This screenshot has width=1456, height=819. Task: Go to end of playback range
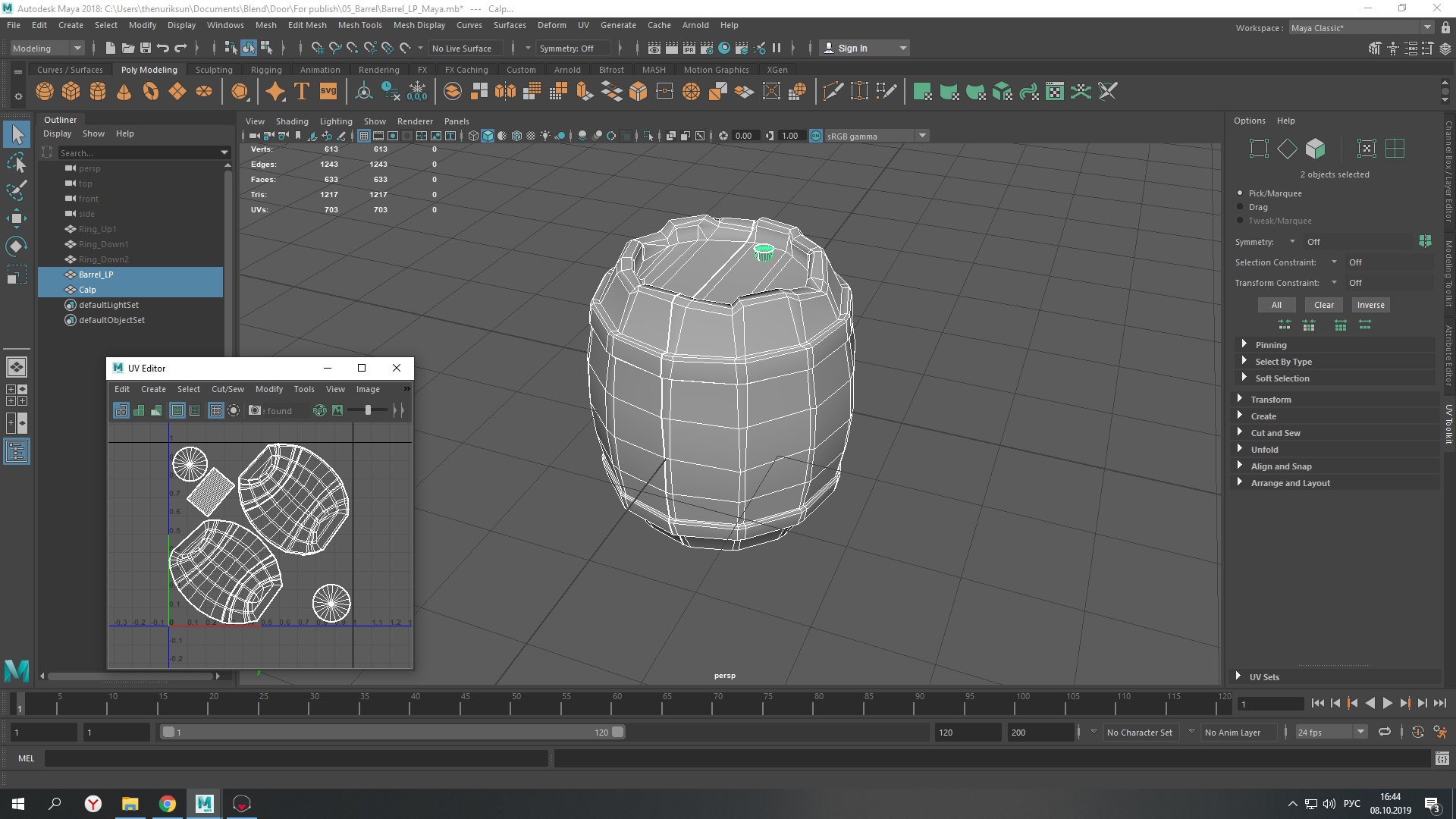coord(1440,703)
